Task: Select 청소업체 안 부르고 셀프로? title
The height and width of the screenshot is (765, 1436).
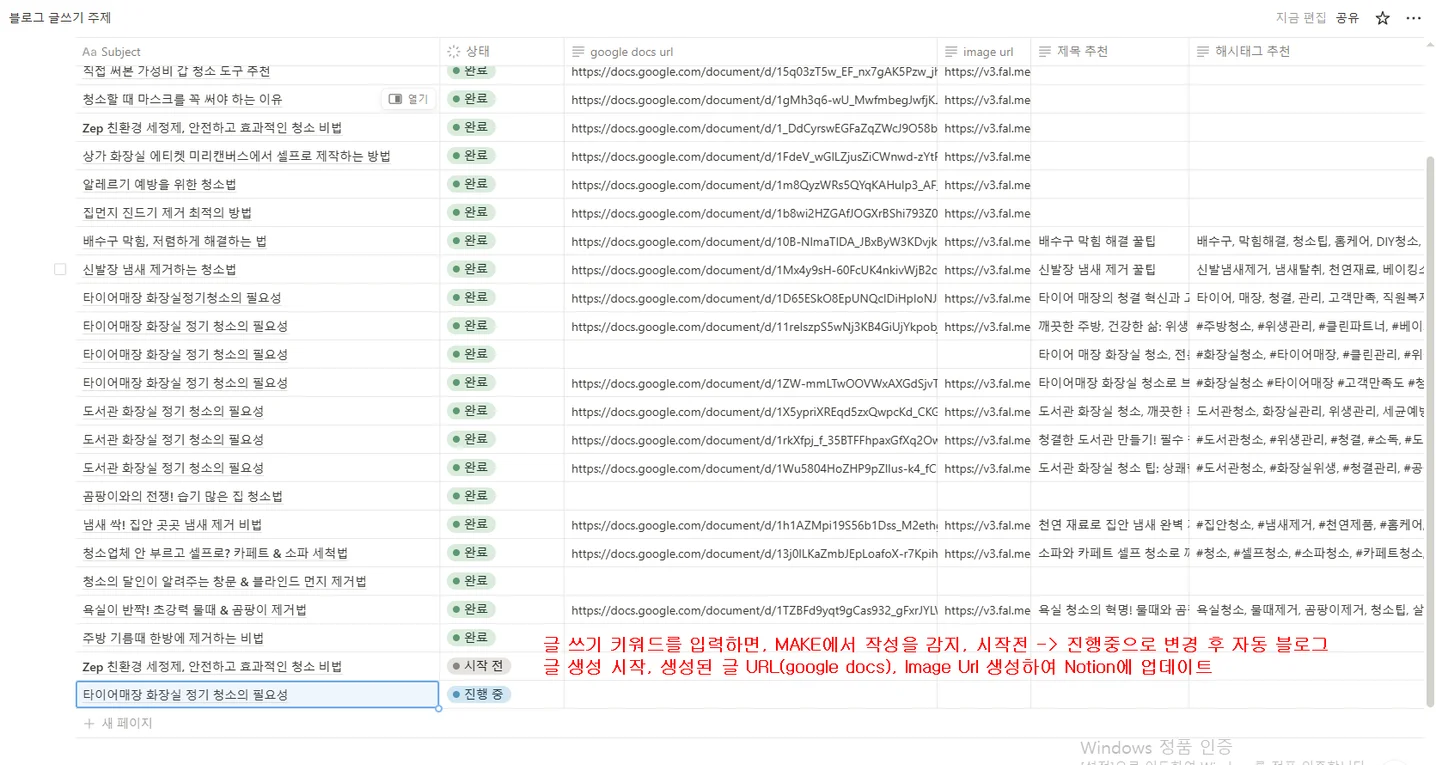Action: 215,553
